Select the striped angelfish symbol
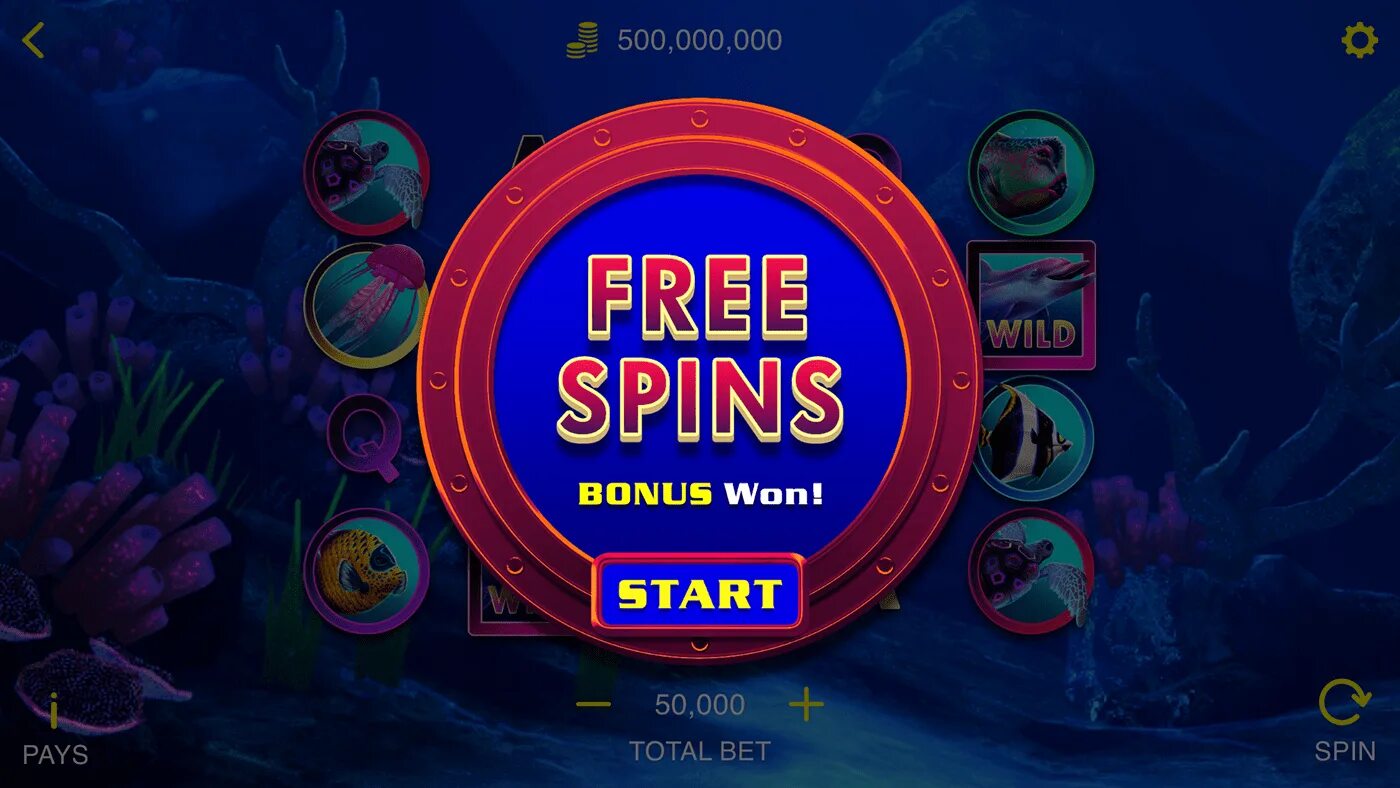 [1031, 438]
